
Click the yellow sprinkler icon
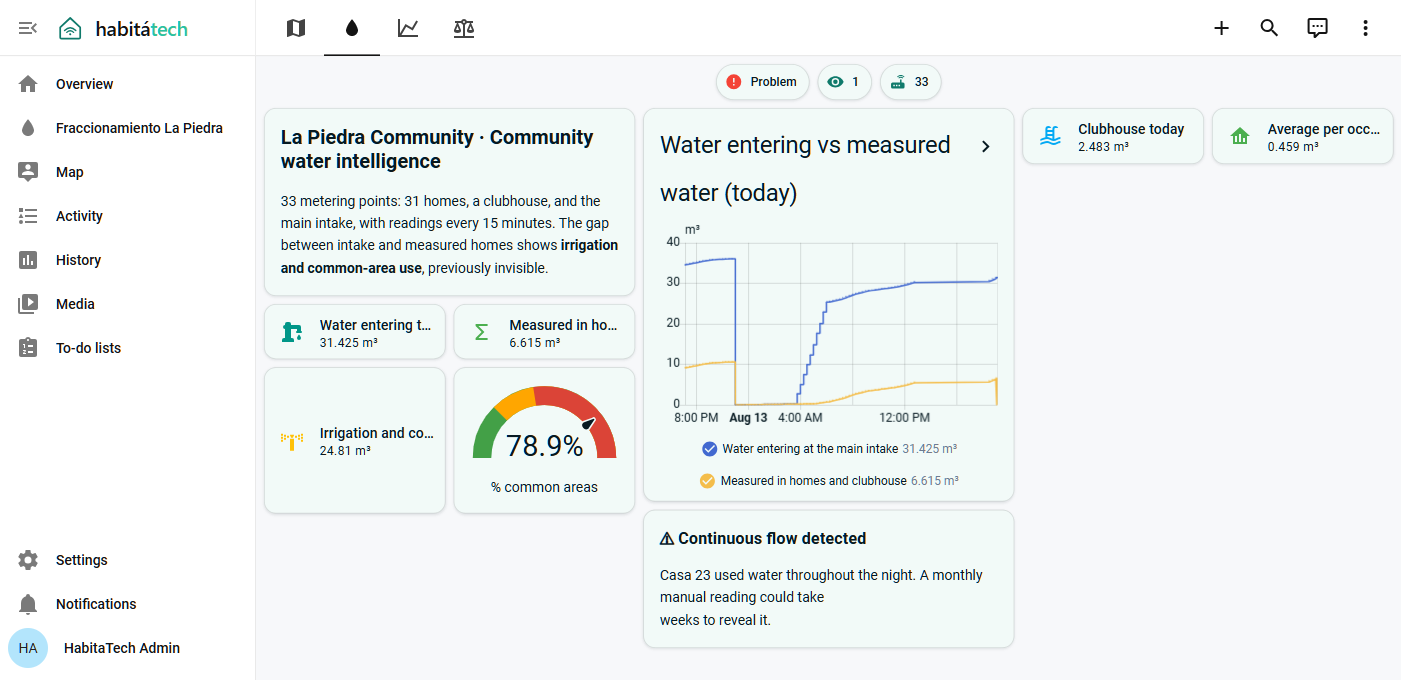pyautogui.click(x=292, y=441)
